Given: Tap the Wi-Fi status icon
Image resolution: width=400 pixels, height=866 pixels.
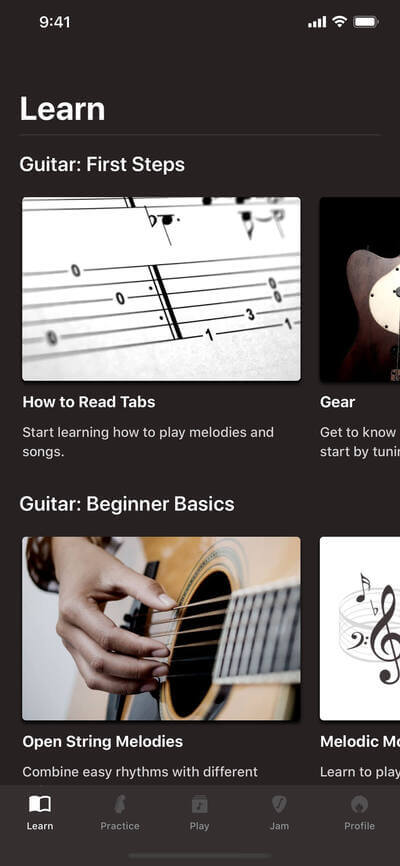Looking at the screenshot, I should (x=339, y=22).
